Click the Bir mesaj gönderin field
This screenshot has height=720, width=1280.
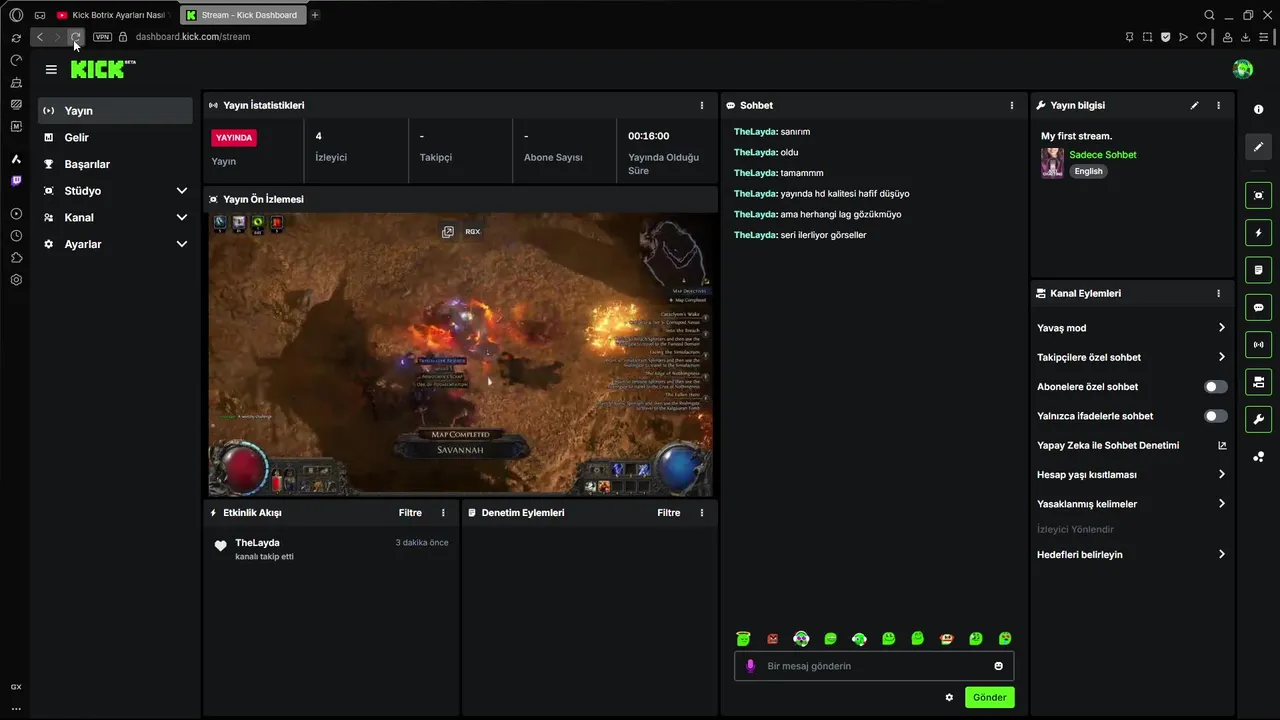874,666
